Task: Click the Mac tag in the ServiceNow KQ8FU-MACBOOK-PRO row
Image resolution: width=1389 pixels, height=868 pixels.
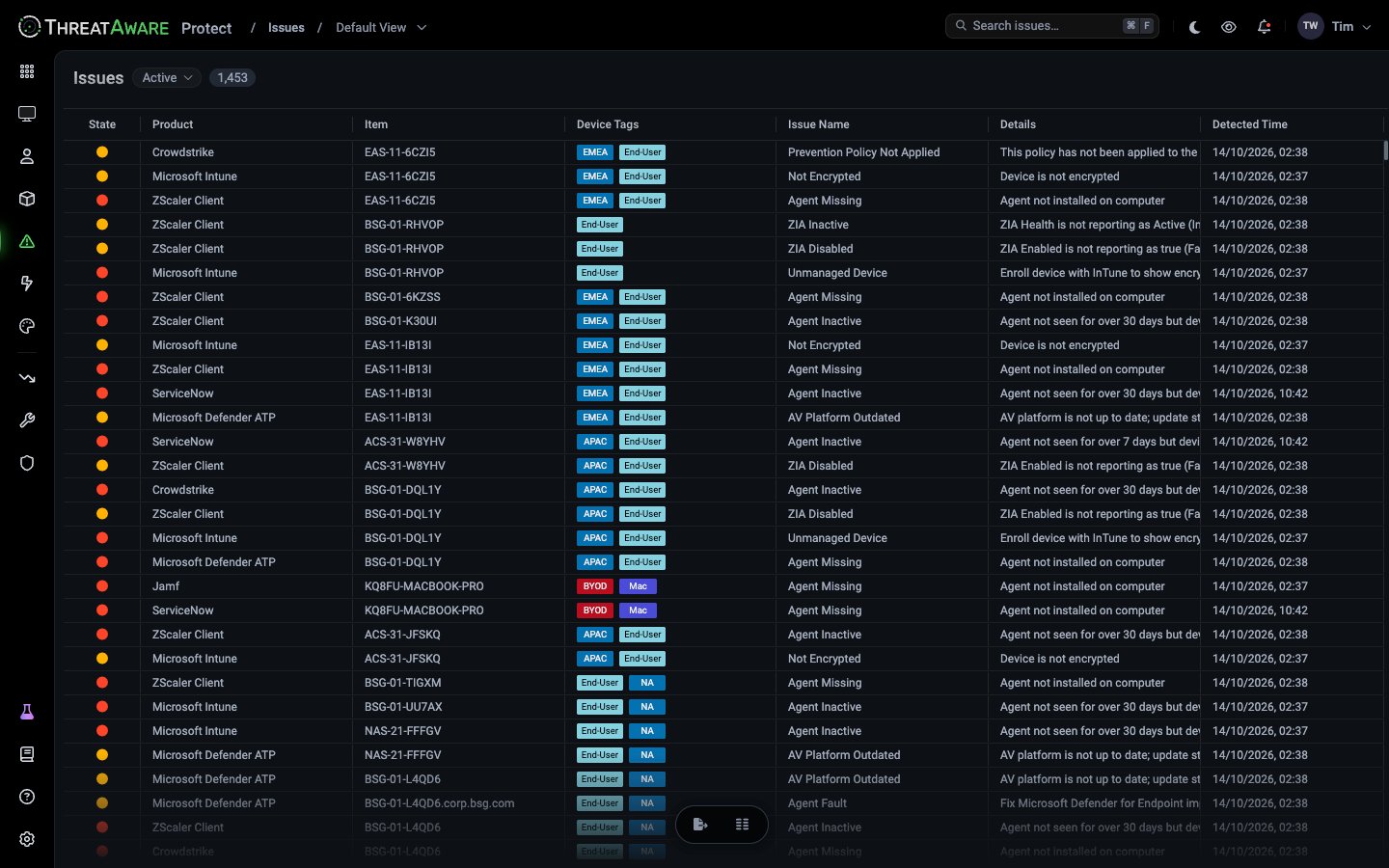Action: 639,610
